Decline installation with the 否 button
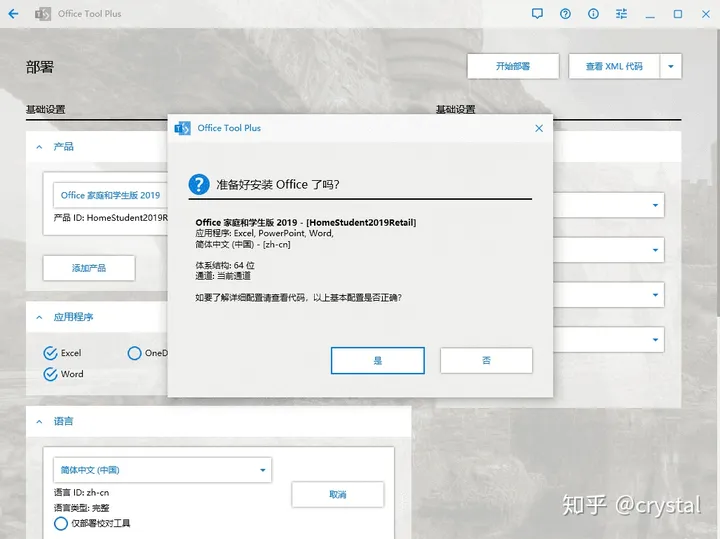Viewport: 720px width, 539px height. [486, 360]
